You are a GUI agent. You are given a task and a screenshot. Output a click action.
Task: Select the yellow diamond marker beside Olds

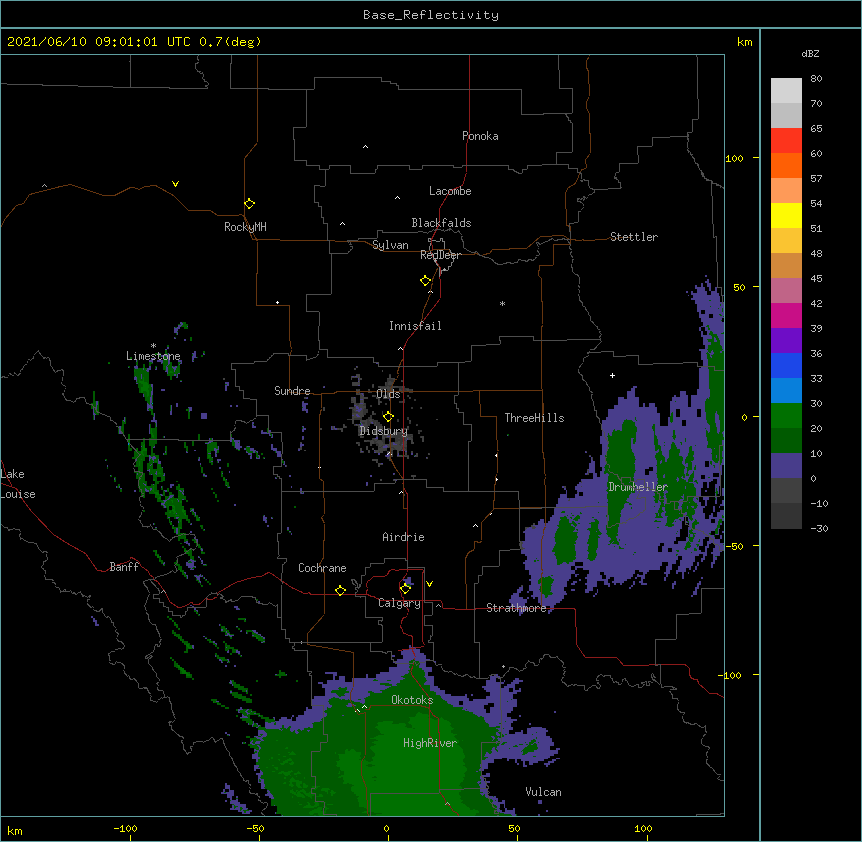click(x=388, y=417)
